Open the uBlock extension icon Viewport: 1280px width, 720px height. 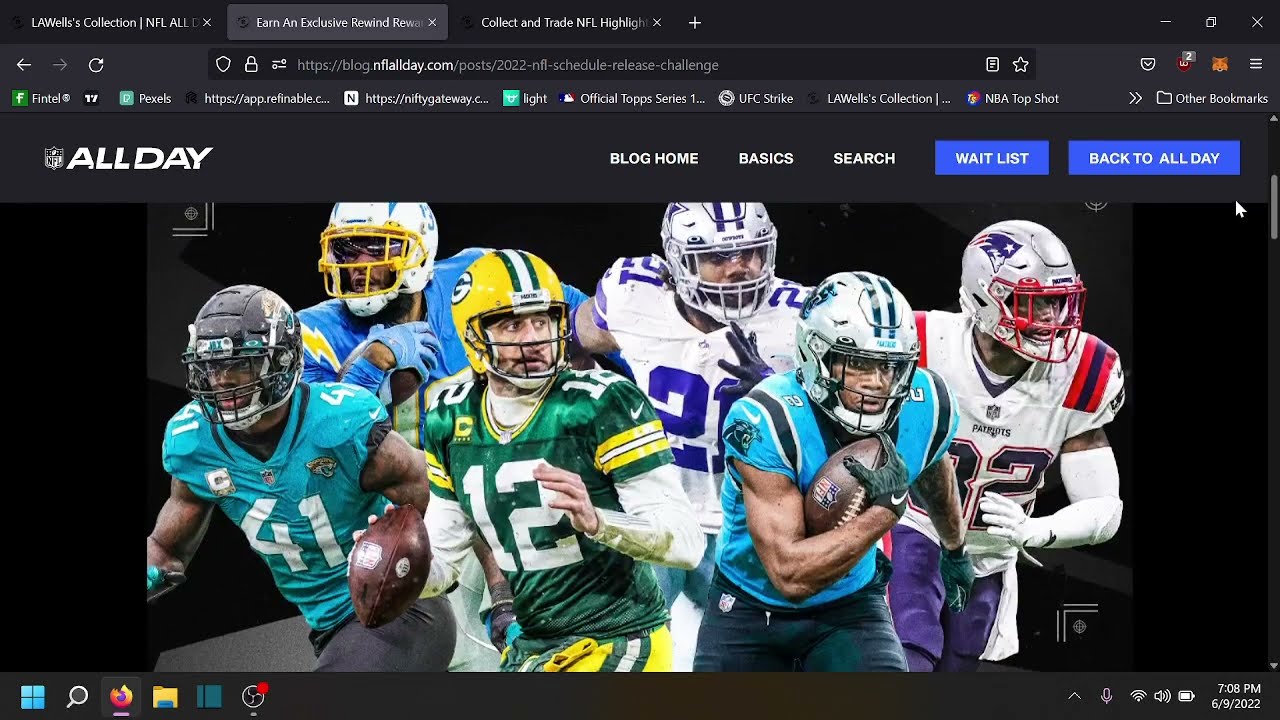pos(1185,63)
